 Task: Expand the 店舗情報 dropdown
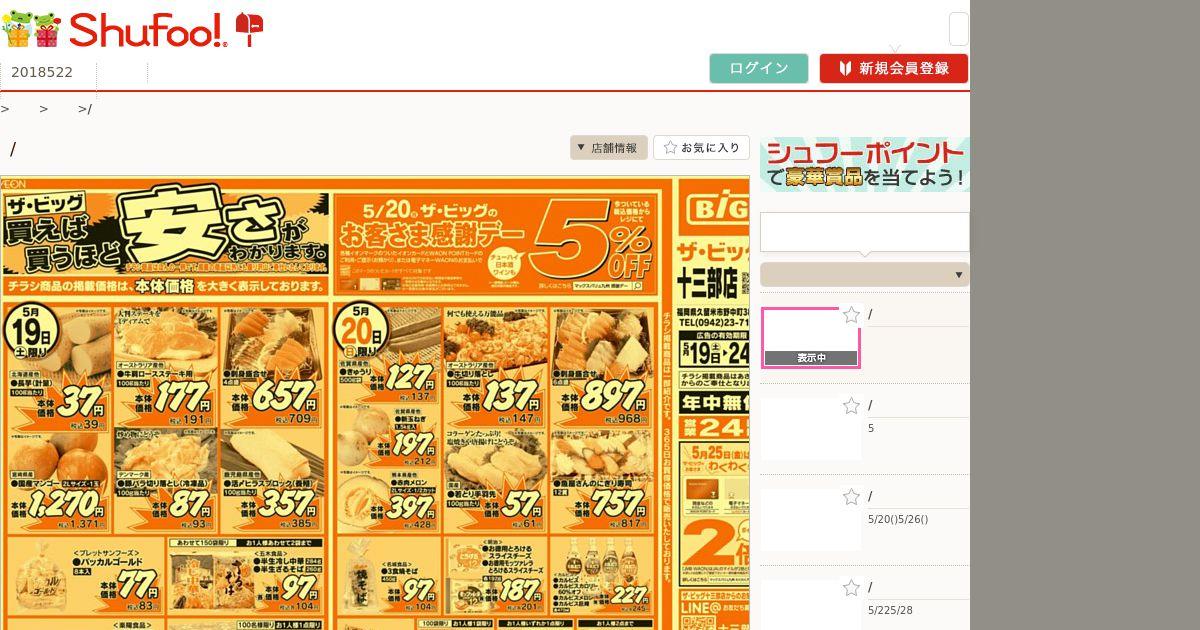[609, 147]
